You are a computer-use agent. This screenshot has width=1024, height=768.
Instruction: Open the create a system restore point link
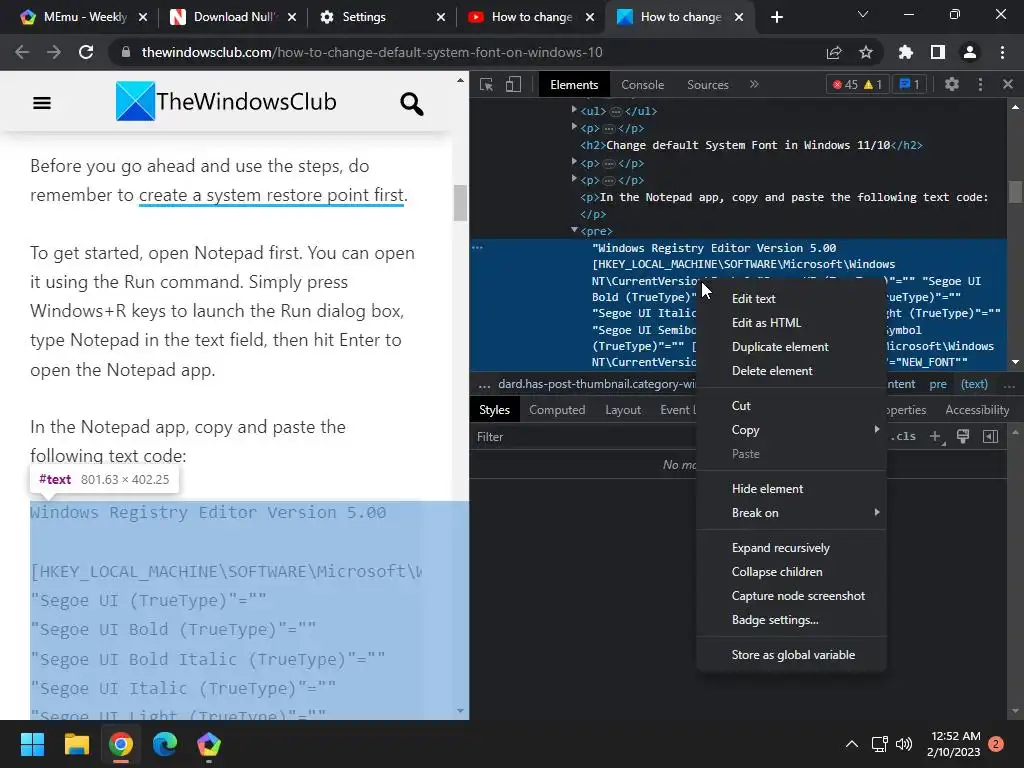coord(272,195)
